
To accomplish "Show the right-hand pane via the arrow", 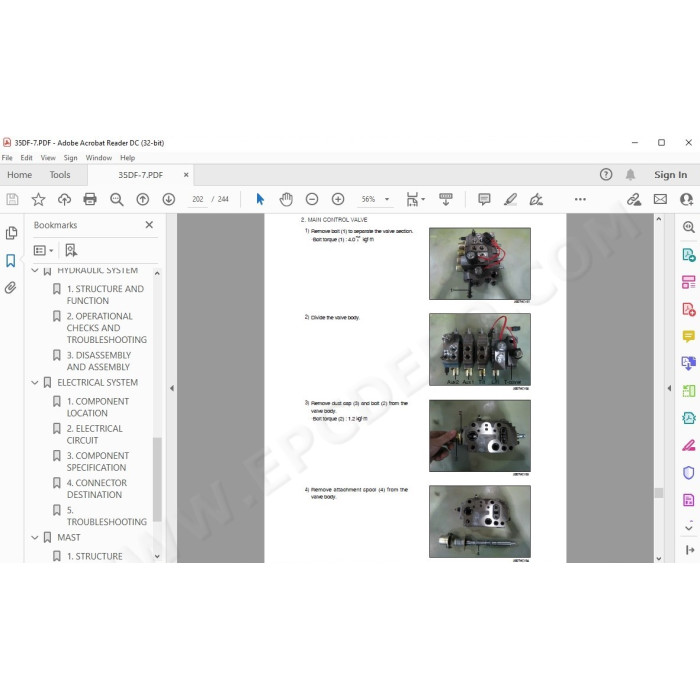I will click(669, 388).
